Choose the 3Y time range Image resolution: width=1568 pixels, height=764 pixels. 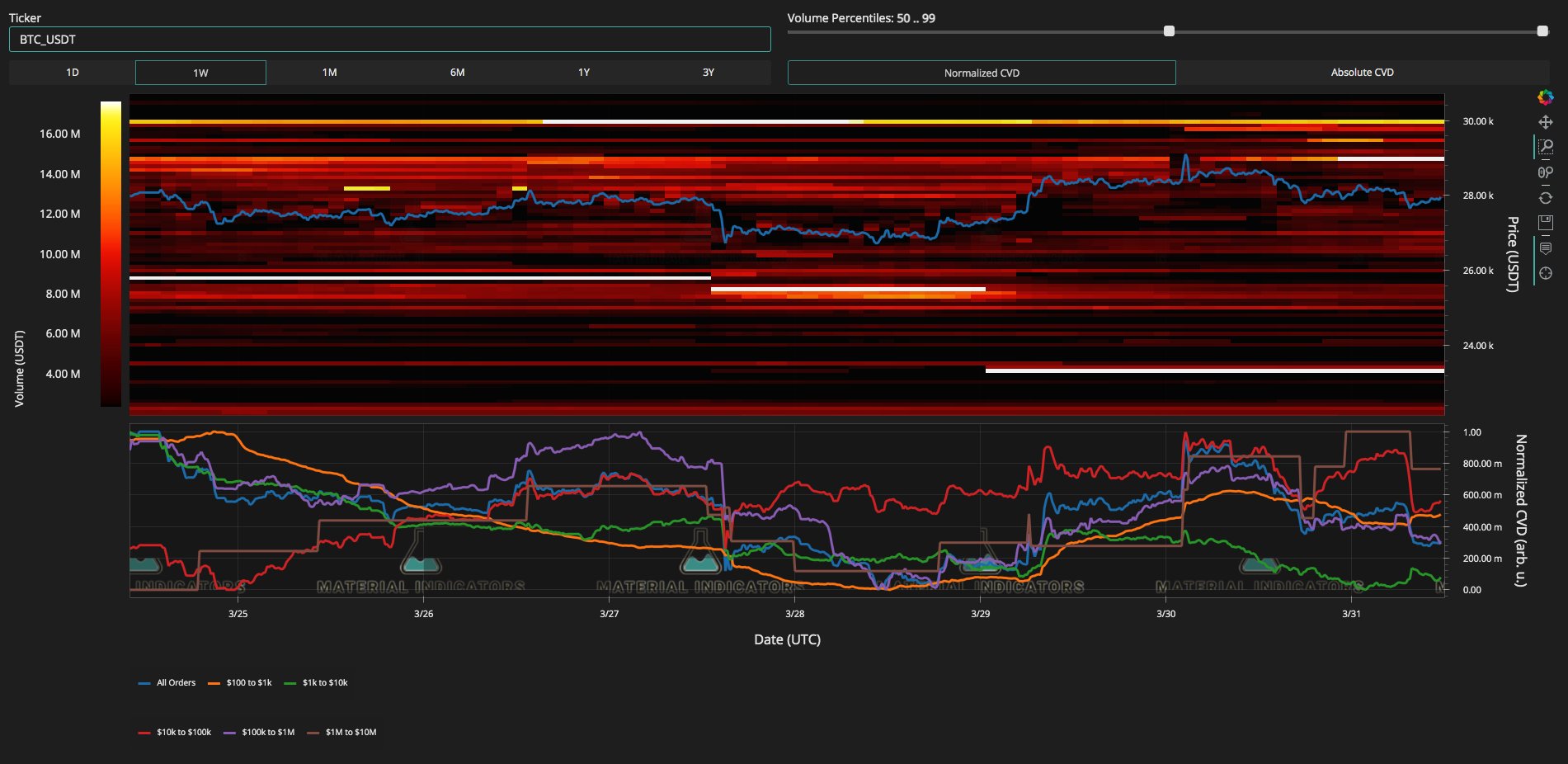708,73
